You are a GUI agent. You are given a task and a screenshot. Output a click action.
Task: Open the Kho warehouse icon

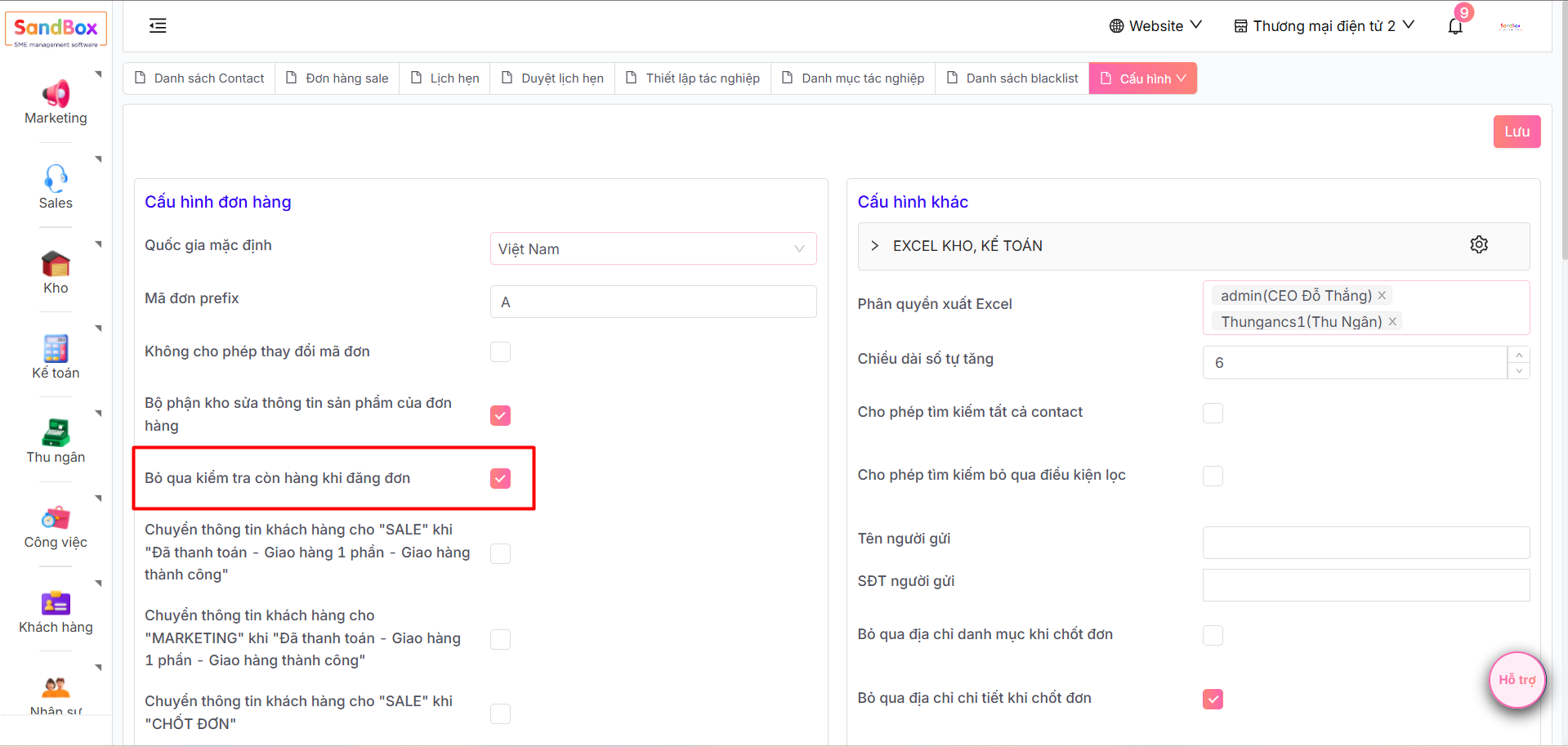56,264
